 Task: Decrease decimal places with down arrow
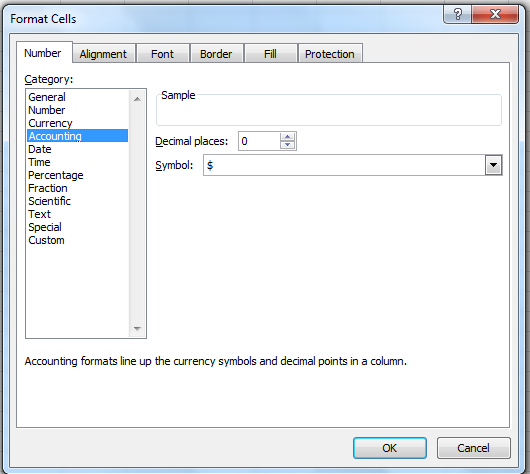point(288,145)
